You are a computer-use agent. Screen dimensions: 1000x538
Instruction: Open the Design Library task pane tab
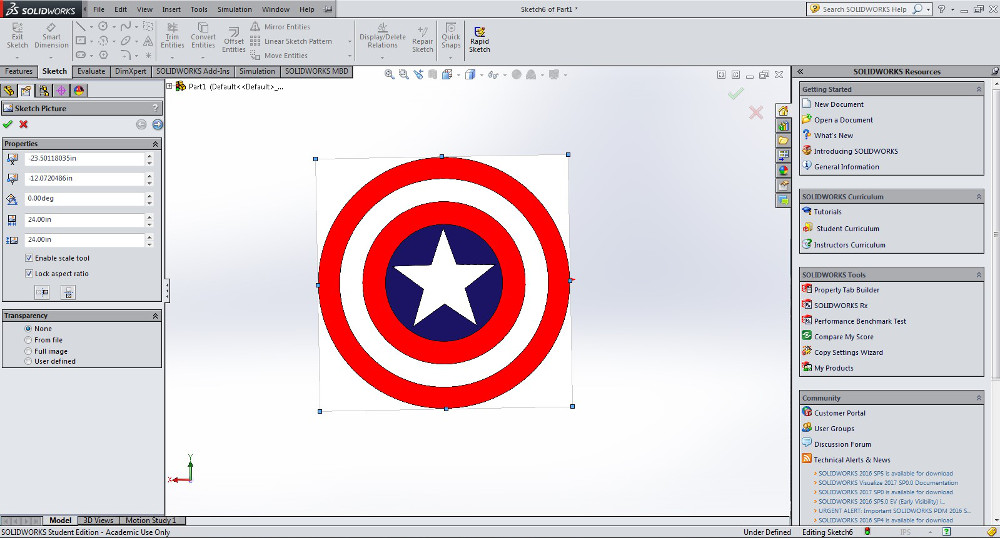[x=783, y=126]
